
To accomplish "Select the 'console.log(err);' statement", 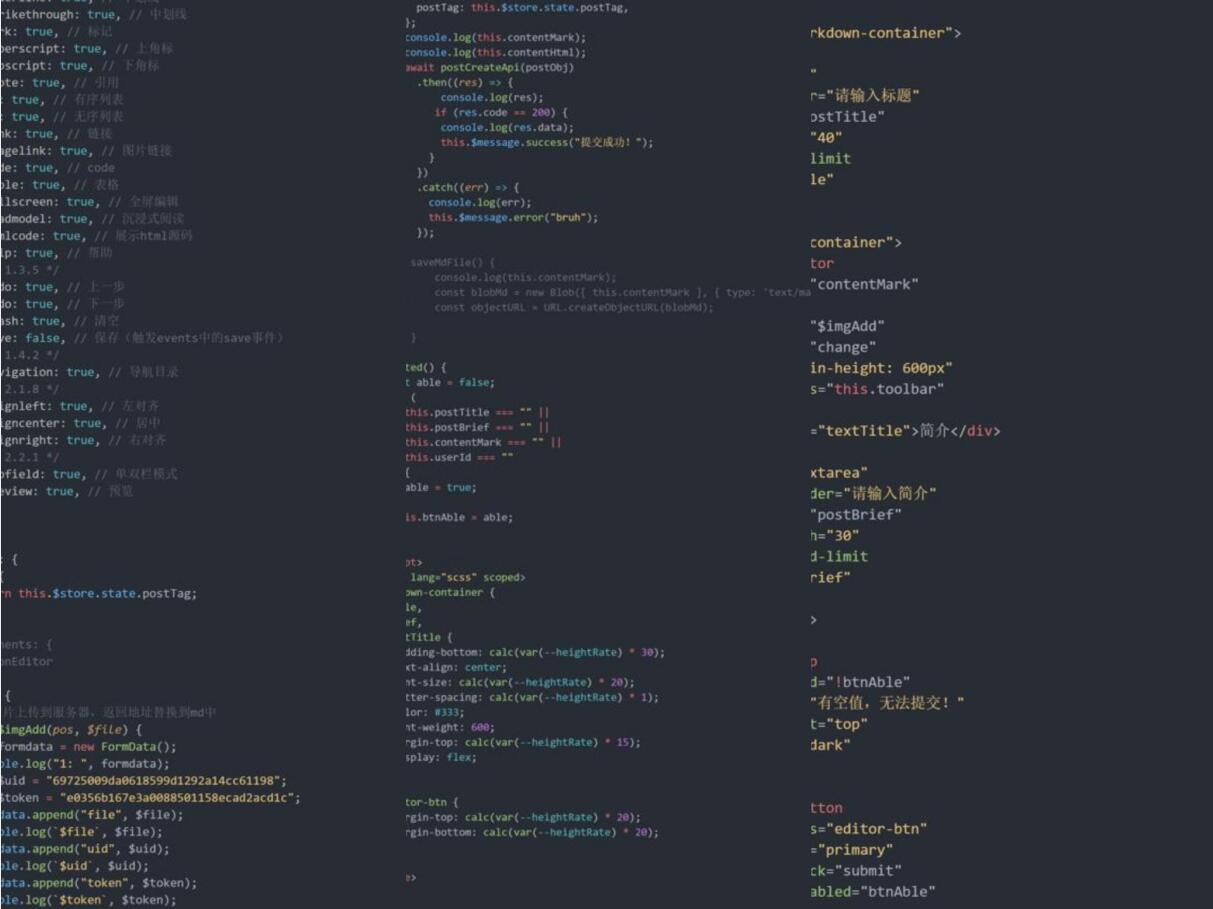I will [480, 203].
